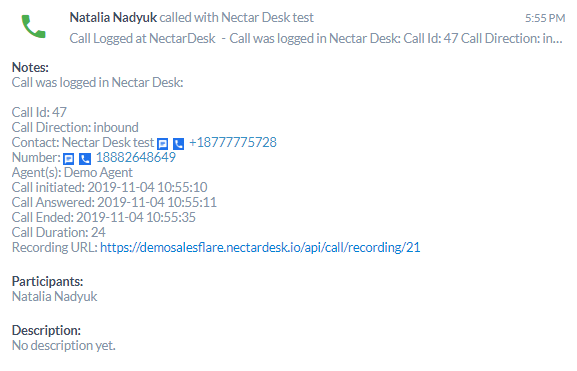The image size is (577, 371).
Task: Click the No description yet text
Action: click(64, 346)
